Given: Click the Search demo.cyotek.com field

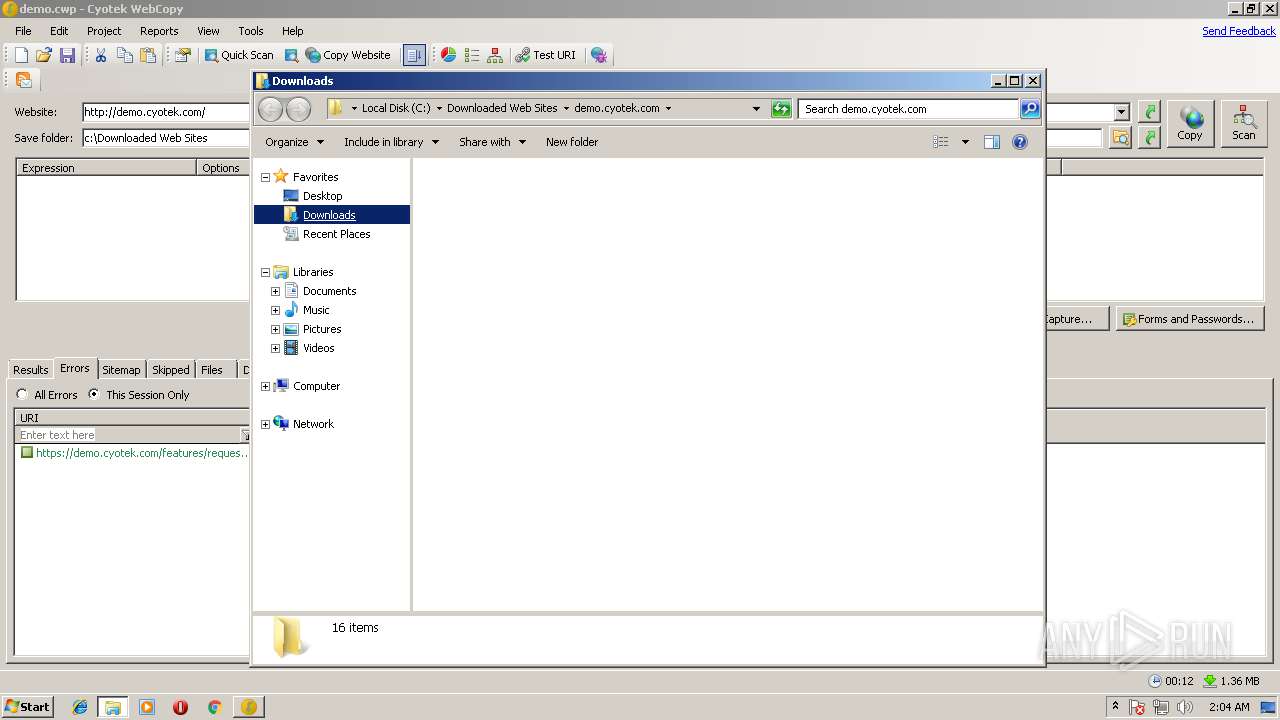Looking at the screenshot, I should (x=909, y=109).
